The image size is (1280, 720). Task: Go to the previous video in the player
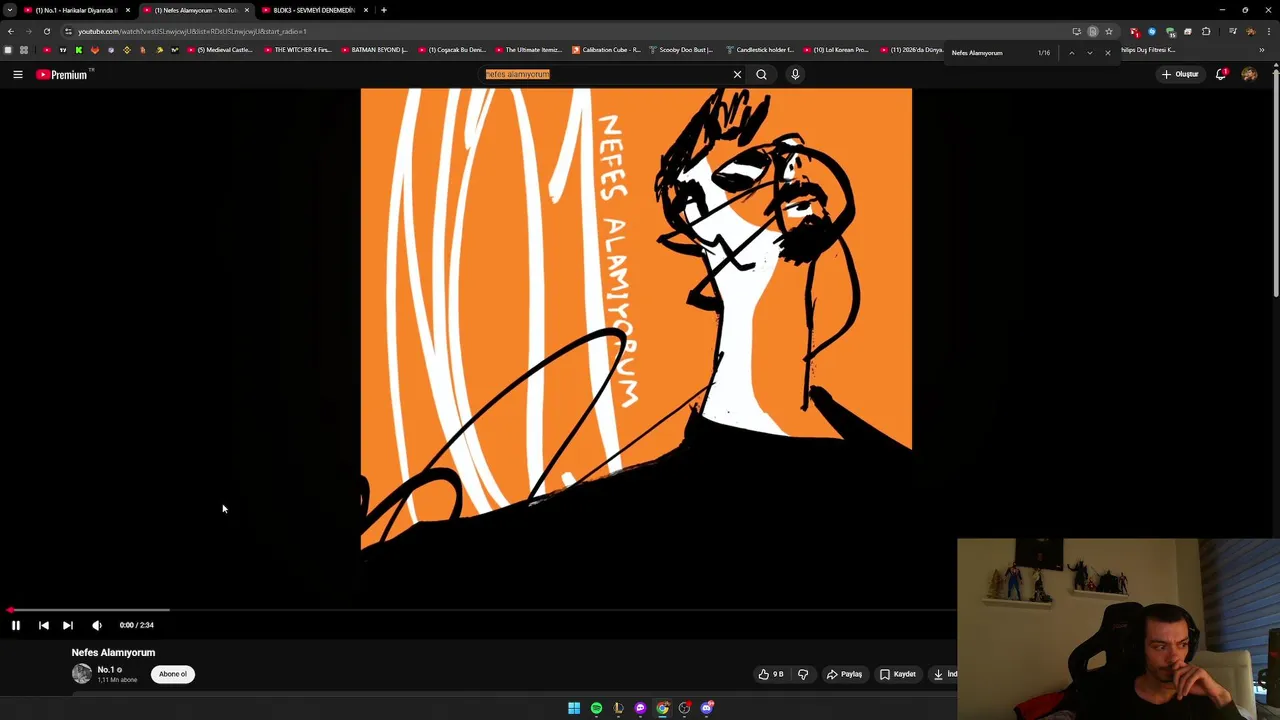43,625
